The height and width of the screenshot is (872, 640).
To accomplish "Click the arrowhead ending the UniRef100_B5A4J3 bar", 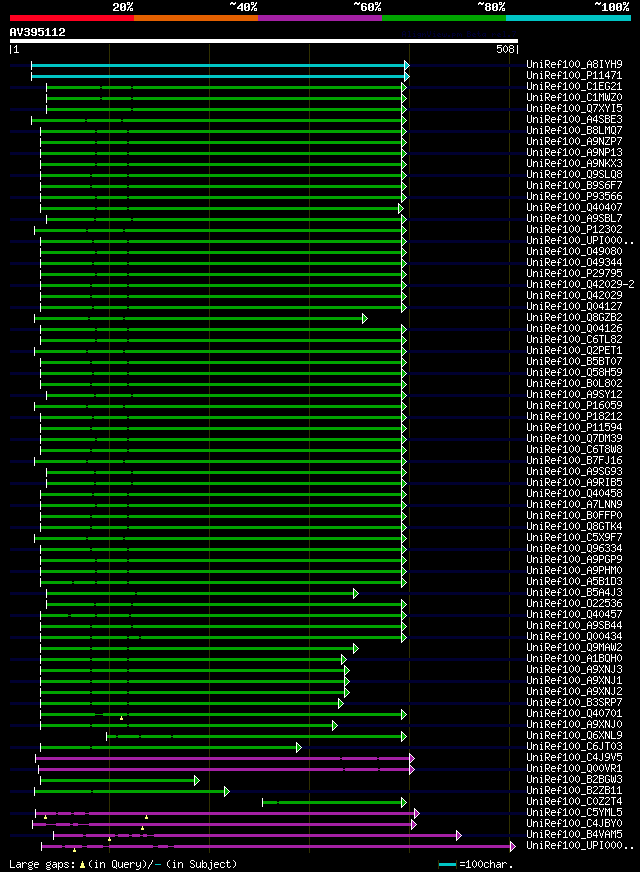I will pyautogui.click(x=356, y=593).
